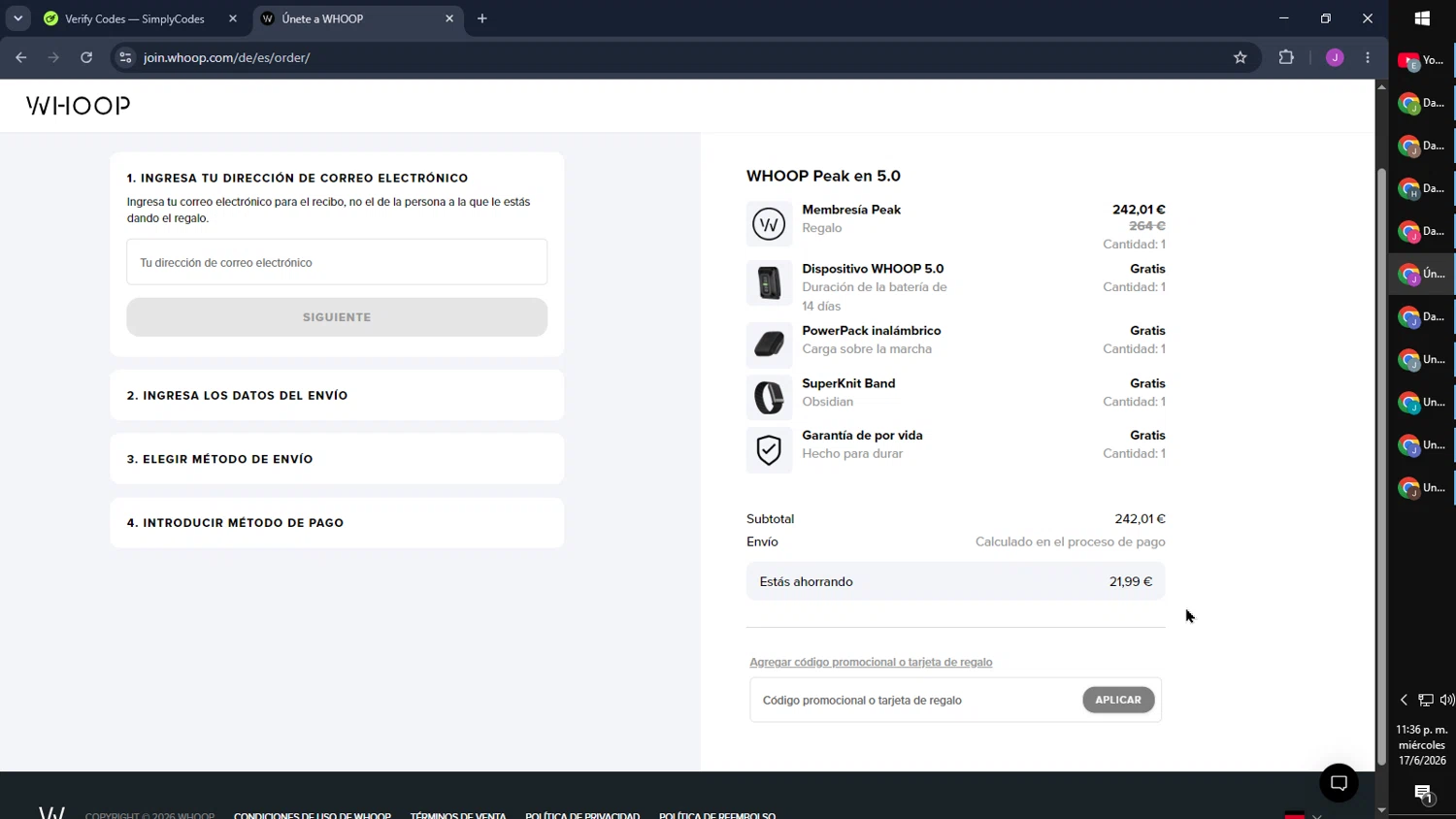This screenshot has height=819, width=1456.
Task: Click the Membresía Peak WHOOP circle icon
Action: [769, 224]
